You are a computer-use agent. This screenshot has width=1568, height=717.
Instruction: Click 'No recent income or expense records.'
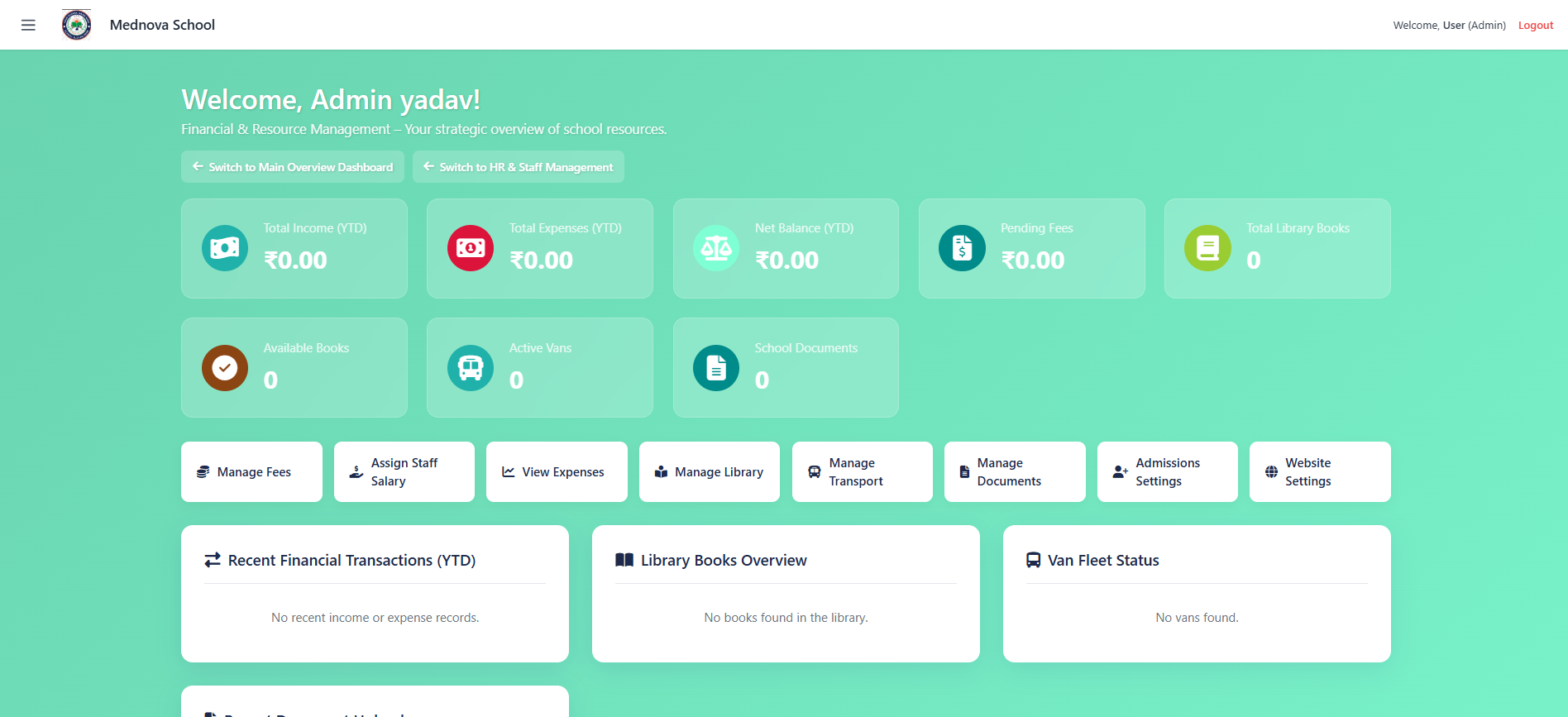click(375, 618)
